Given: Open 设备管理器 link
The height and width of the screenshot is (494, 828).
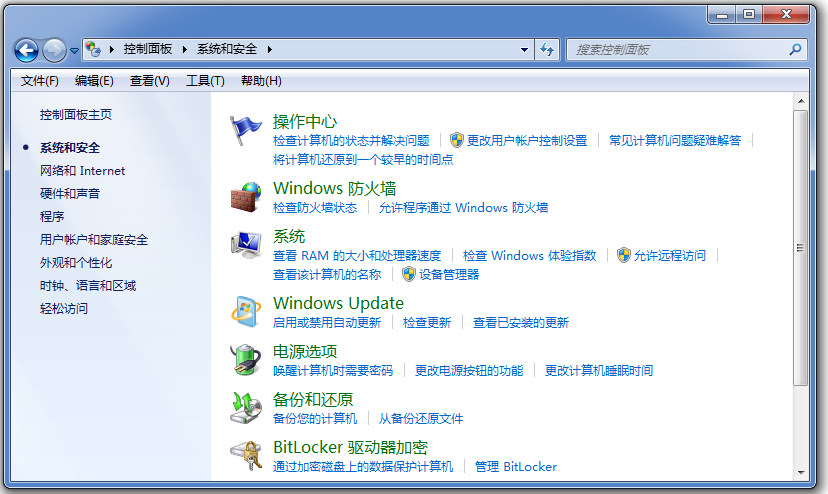Looking at the screenshot, I should click(x=449, y=275).
